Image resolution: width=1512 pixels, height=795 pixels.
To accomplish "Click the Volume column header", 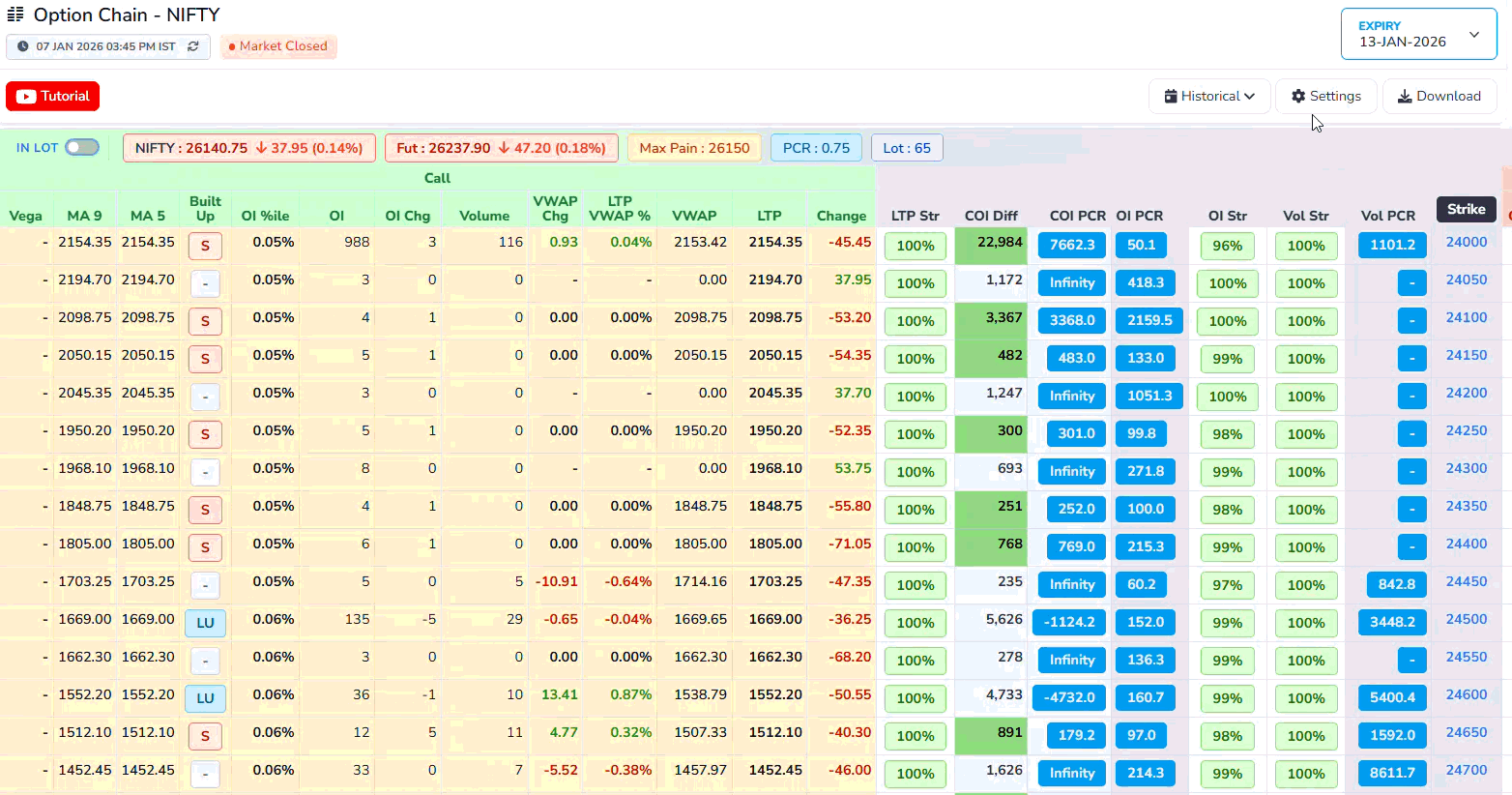I will point(484,216).
